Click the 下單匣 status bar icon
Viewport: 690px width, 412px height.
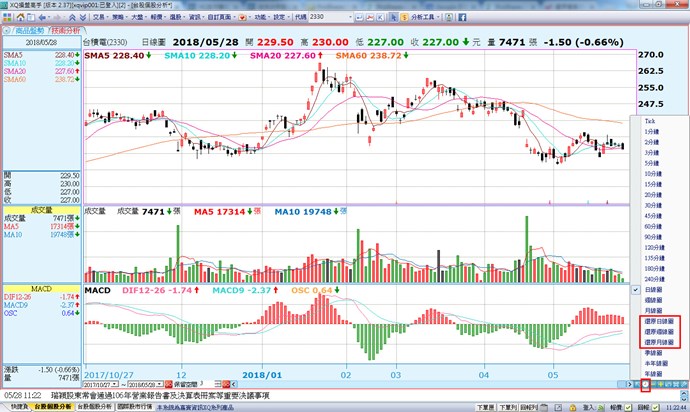(485, 407)
